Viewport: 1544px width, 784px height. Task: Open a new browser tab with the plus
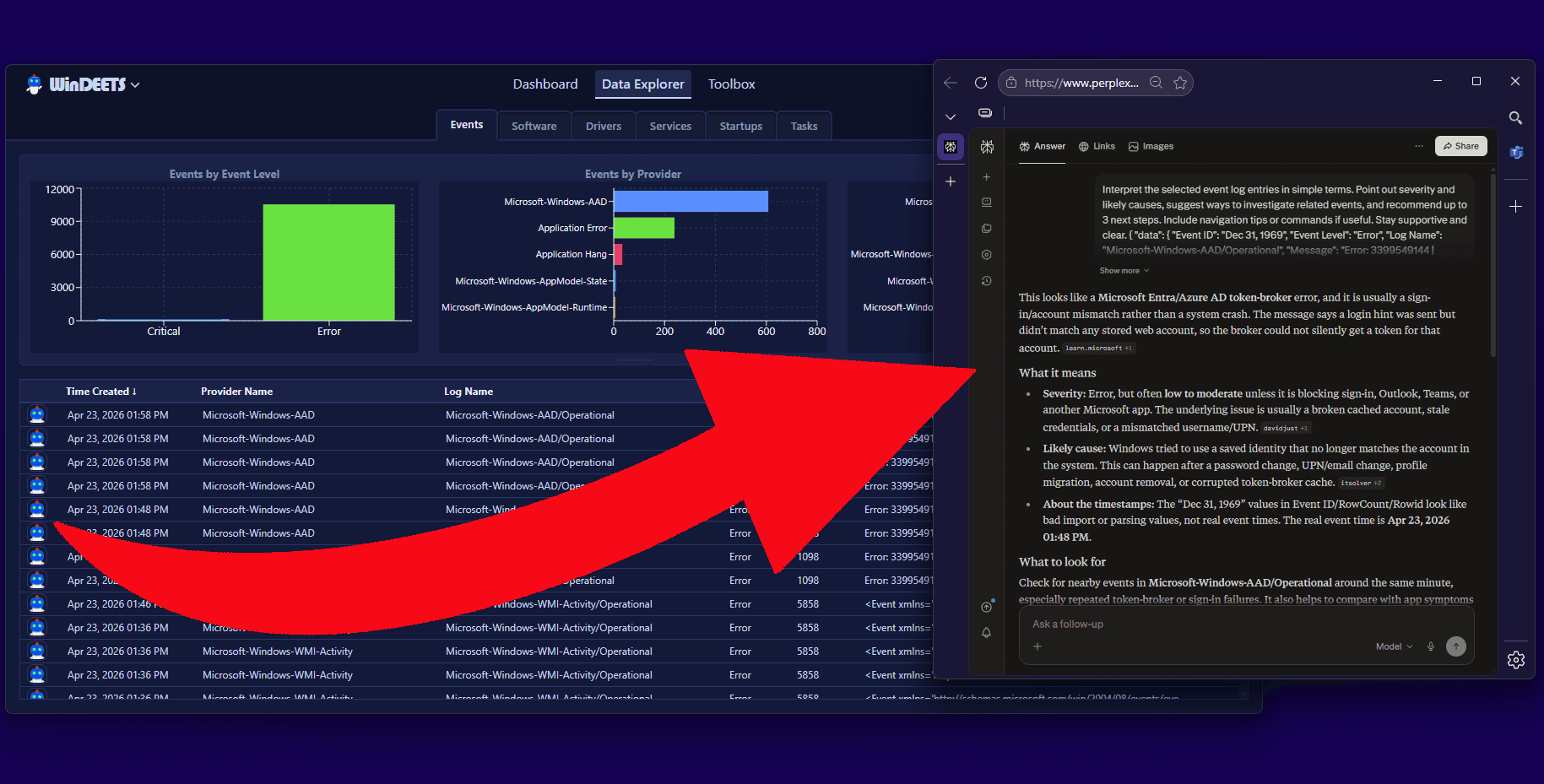(x=951, y=181)
